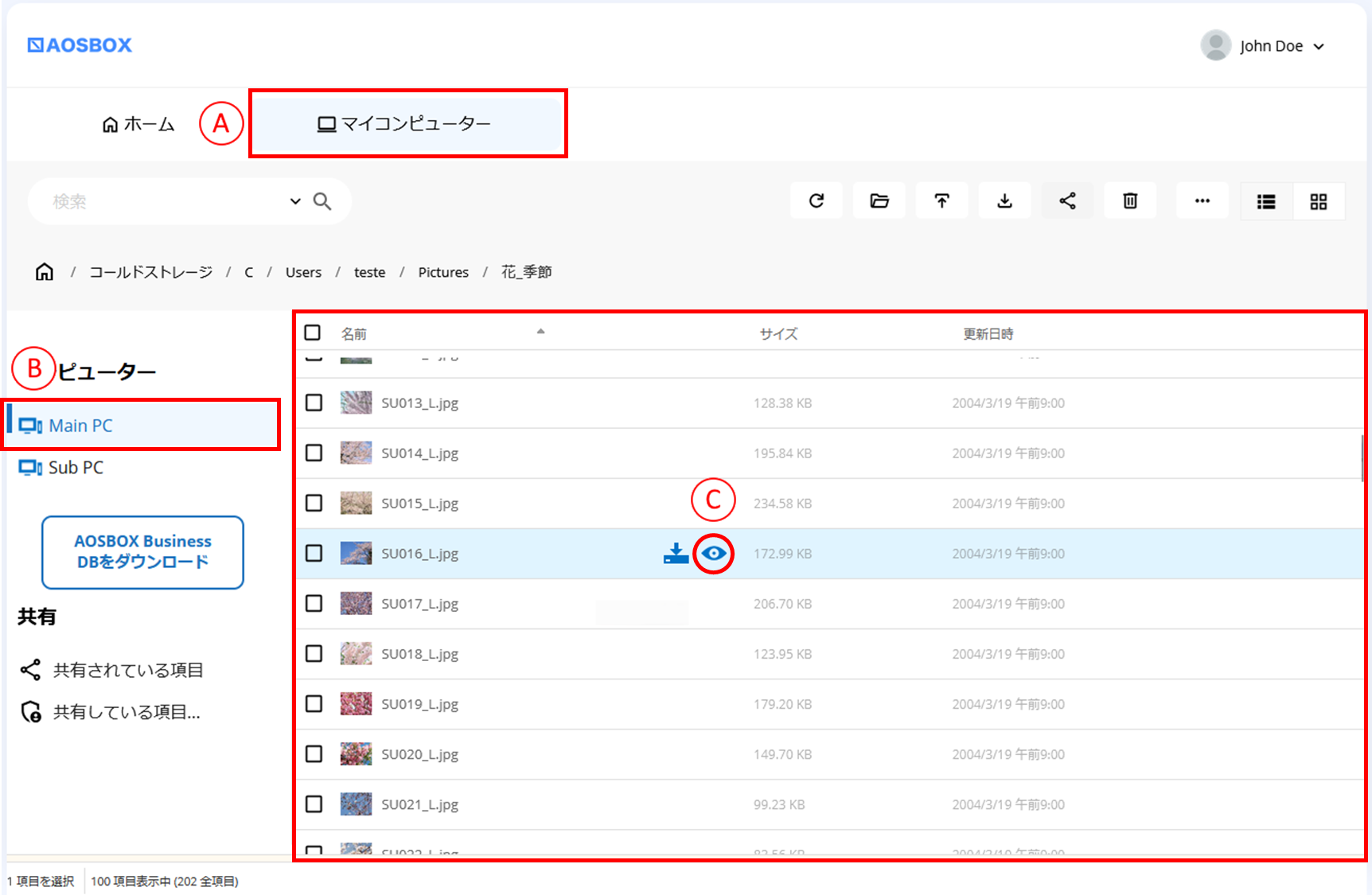Select Main PC in the sidebar
Viewport: 1372px width, 895px height.
pos(142,426)
